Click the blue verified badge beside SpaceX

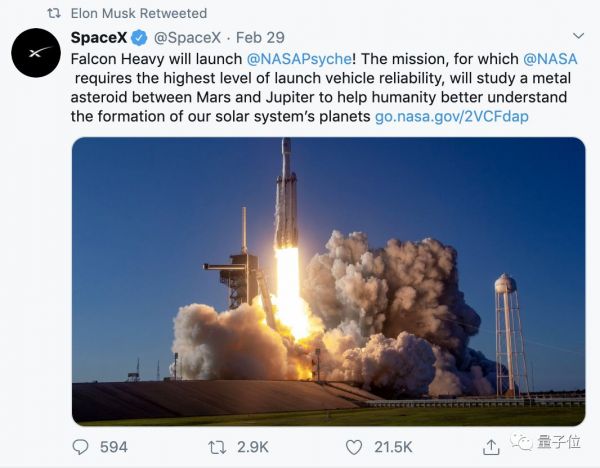click(141, 39)
